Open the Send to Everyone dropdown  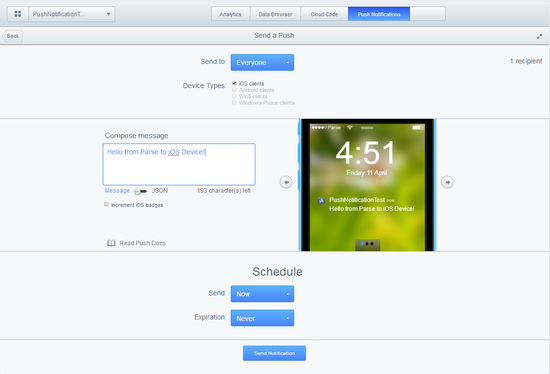point(262,62)
